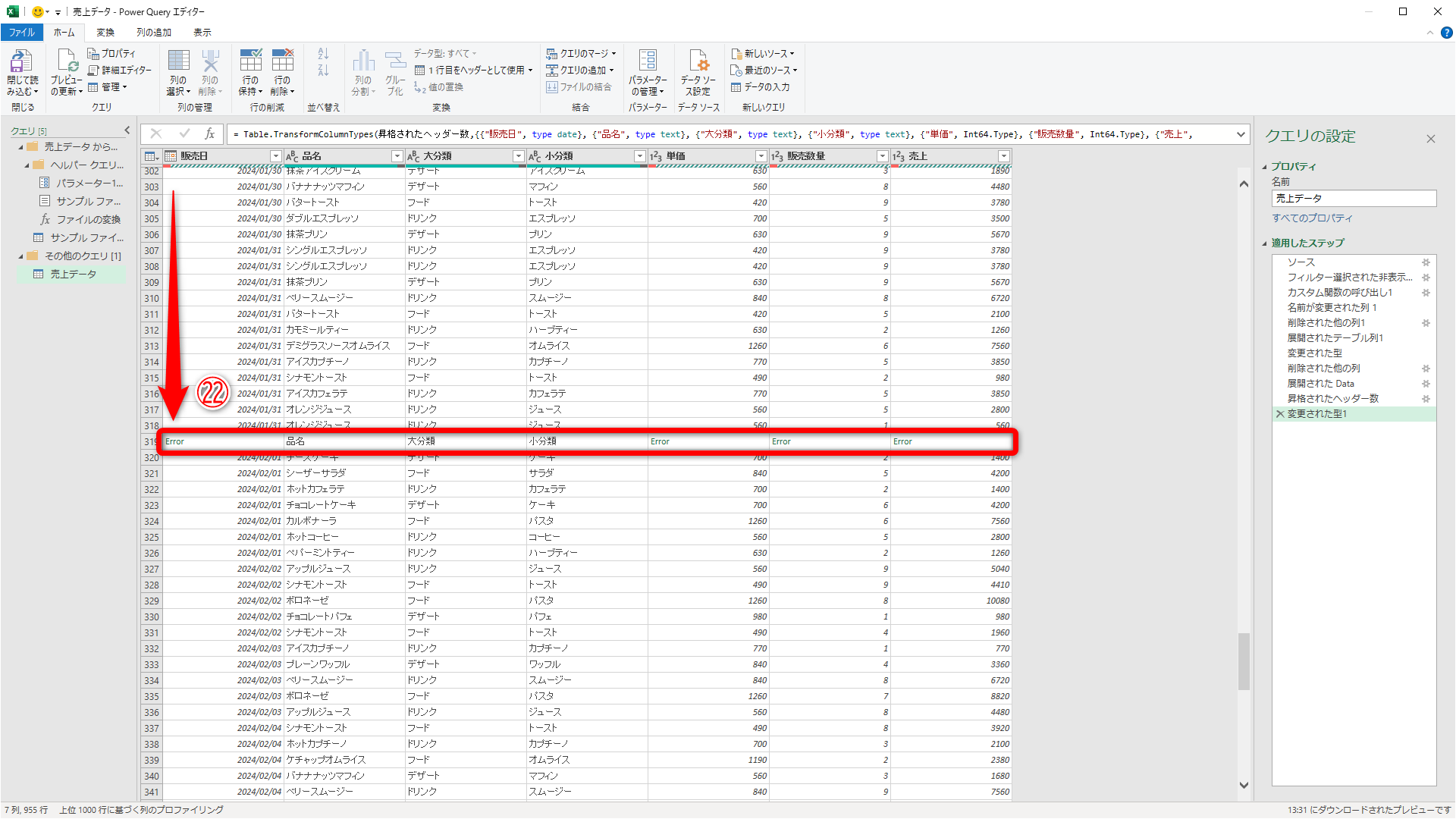Viewport: 1456px width, 819px height.
Task: Select 展開された Data applied step
Action: (1320, 384)
